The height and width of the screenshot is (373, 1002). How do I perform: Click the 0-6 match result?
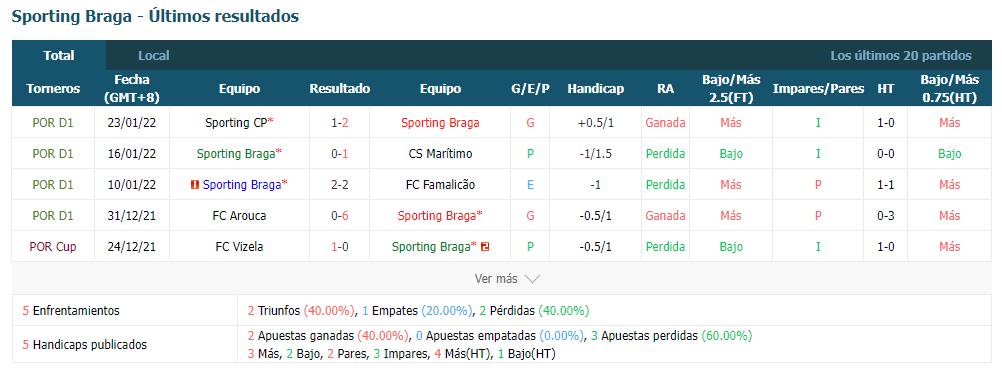click(339, 216)
